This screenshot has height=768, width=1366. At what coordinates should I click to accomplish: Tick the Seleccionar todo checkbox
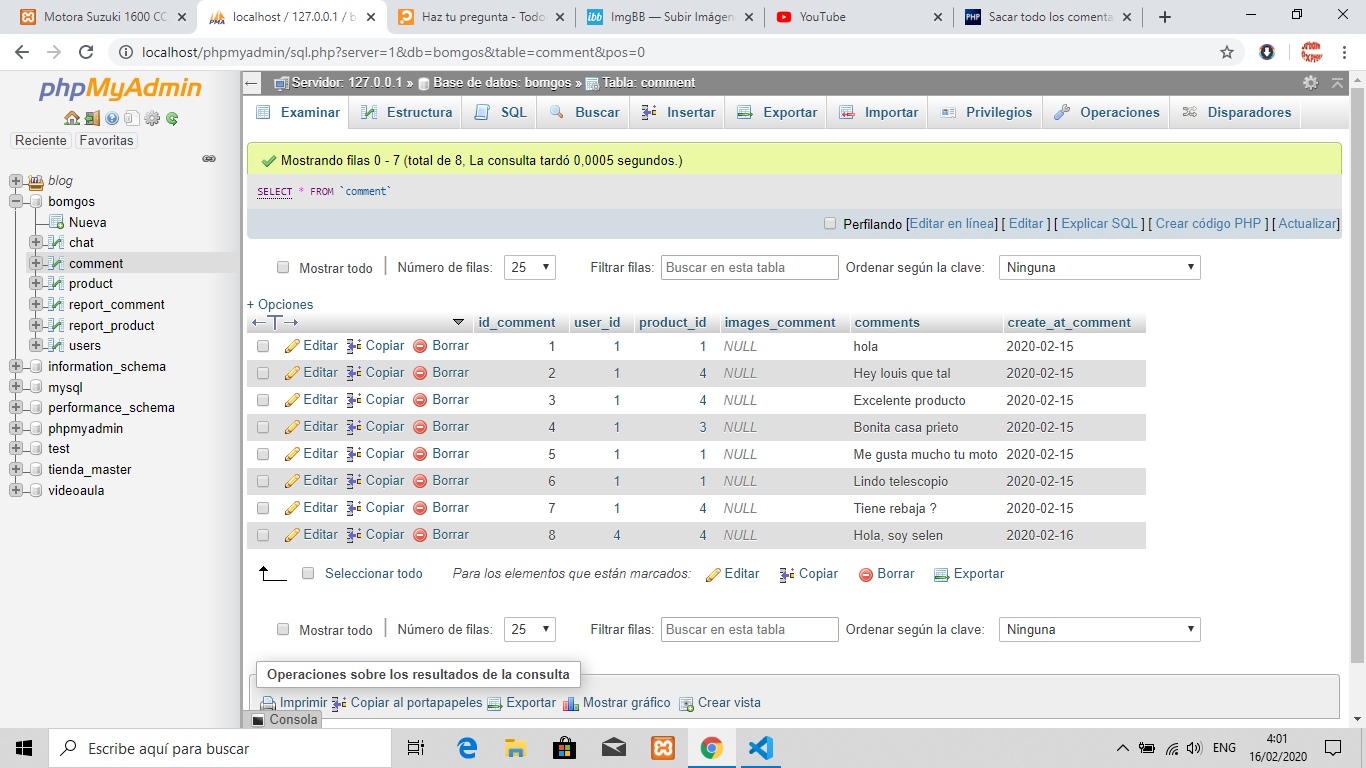pyautogui.click(x=308, y=574)
